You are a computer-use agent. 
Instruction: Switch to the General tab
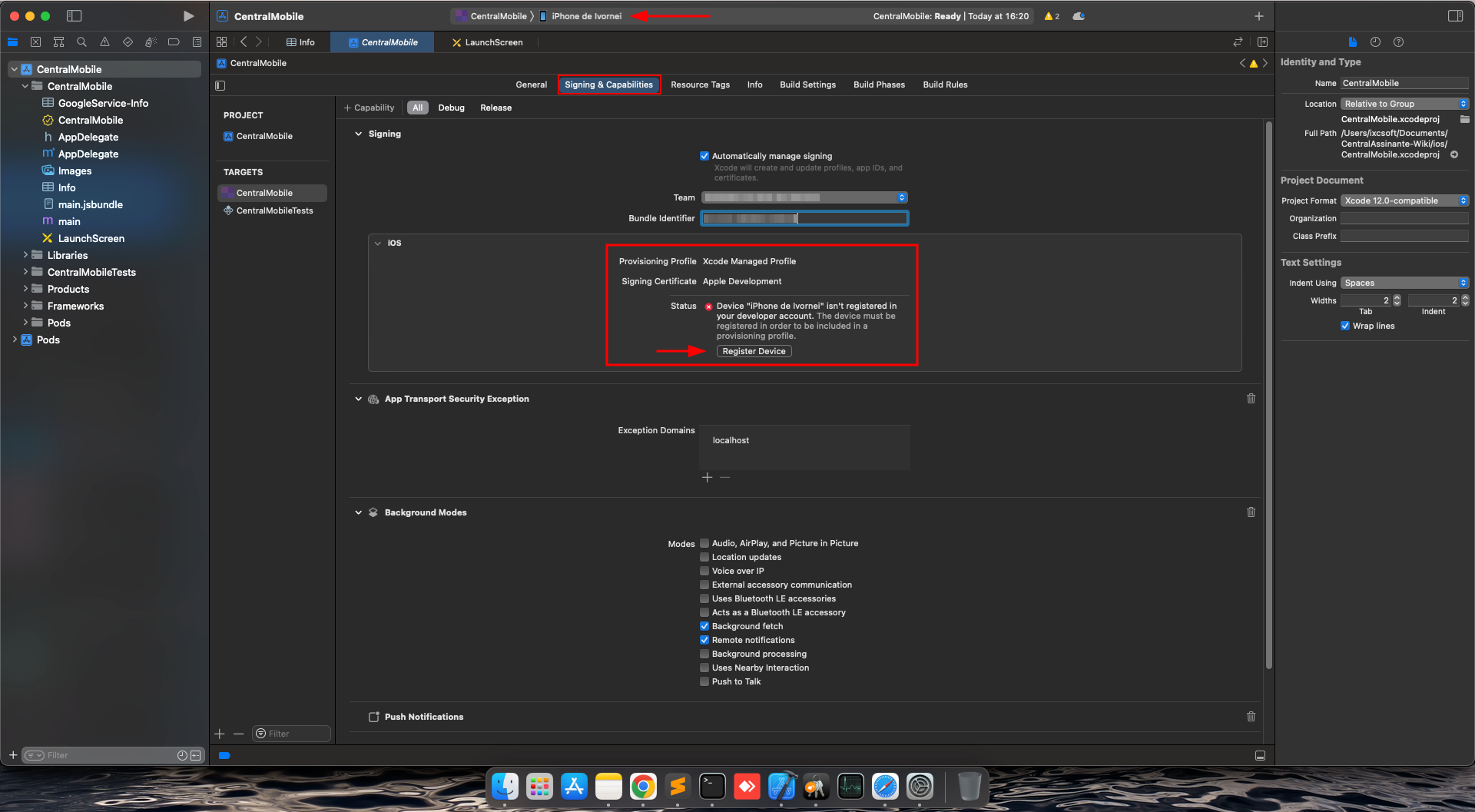pos(531,85)
